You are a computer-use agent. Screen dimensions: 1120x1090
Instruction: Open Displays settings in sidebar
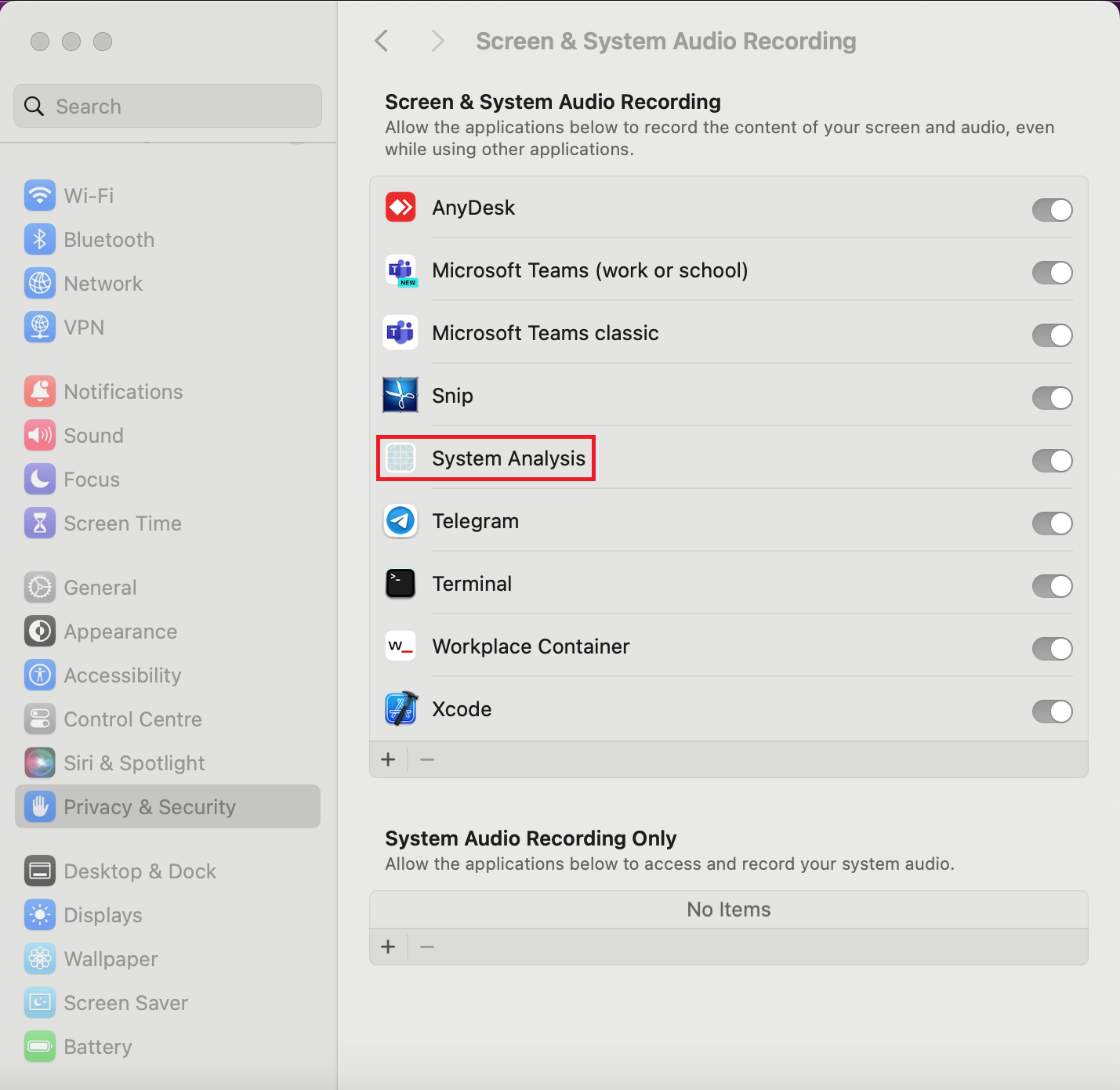(x=103, y=915)
